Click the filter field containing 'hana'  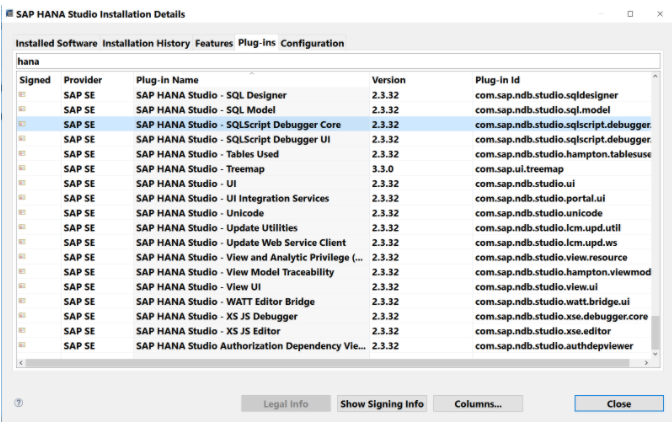tap(338, 61)
